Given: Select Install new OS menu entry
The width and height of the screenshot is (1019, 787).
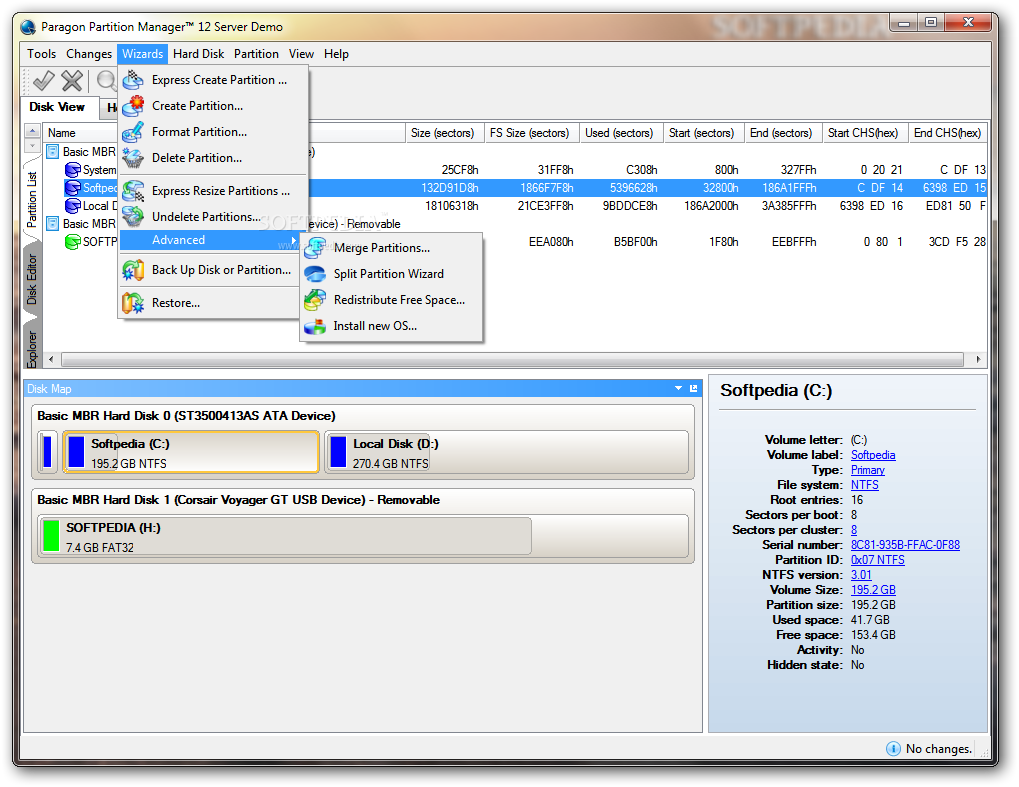Looking at the screenshot, I should point(391,326).
